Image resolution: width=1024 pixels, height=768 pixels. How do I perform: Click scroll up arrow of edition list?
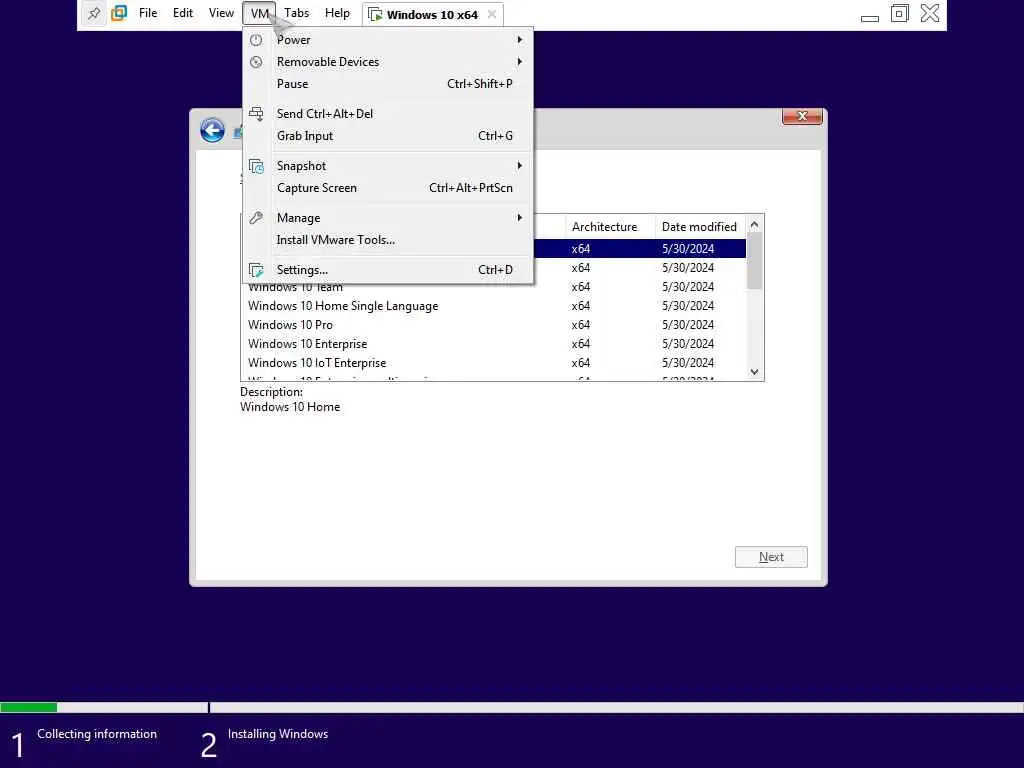click(754, 225)
